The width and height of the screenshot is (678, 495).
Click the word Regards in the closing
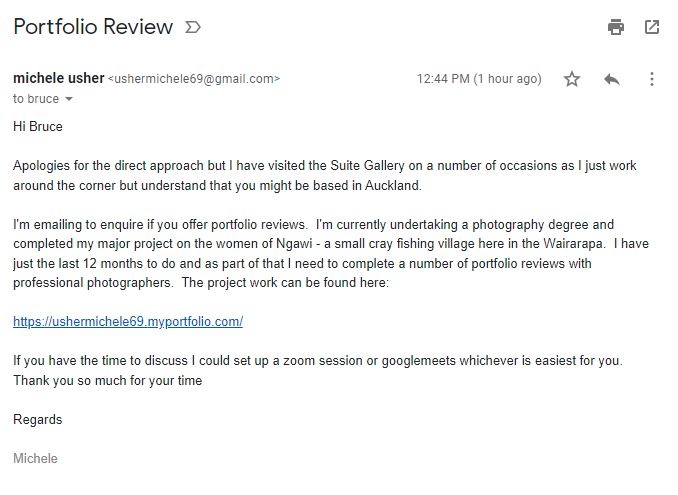(37, 419)
